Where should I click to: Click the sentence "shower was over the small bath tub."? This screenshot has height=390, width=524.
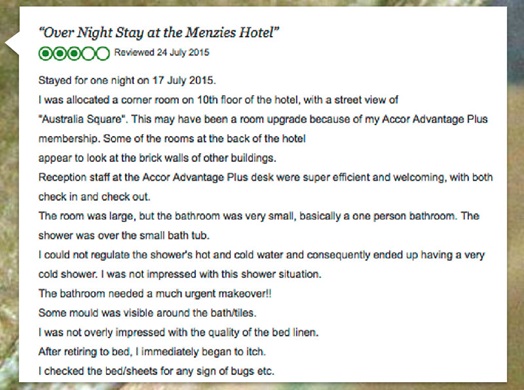pyautogui.click(x=124, y=235)
